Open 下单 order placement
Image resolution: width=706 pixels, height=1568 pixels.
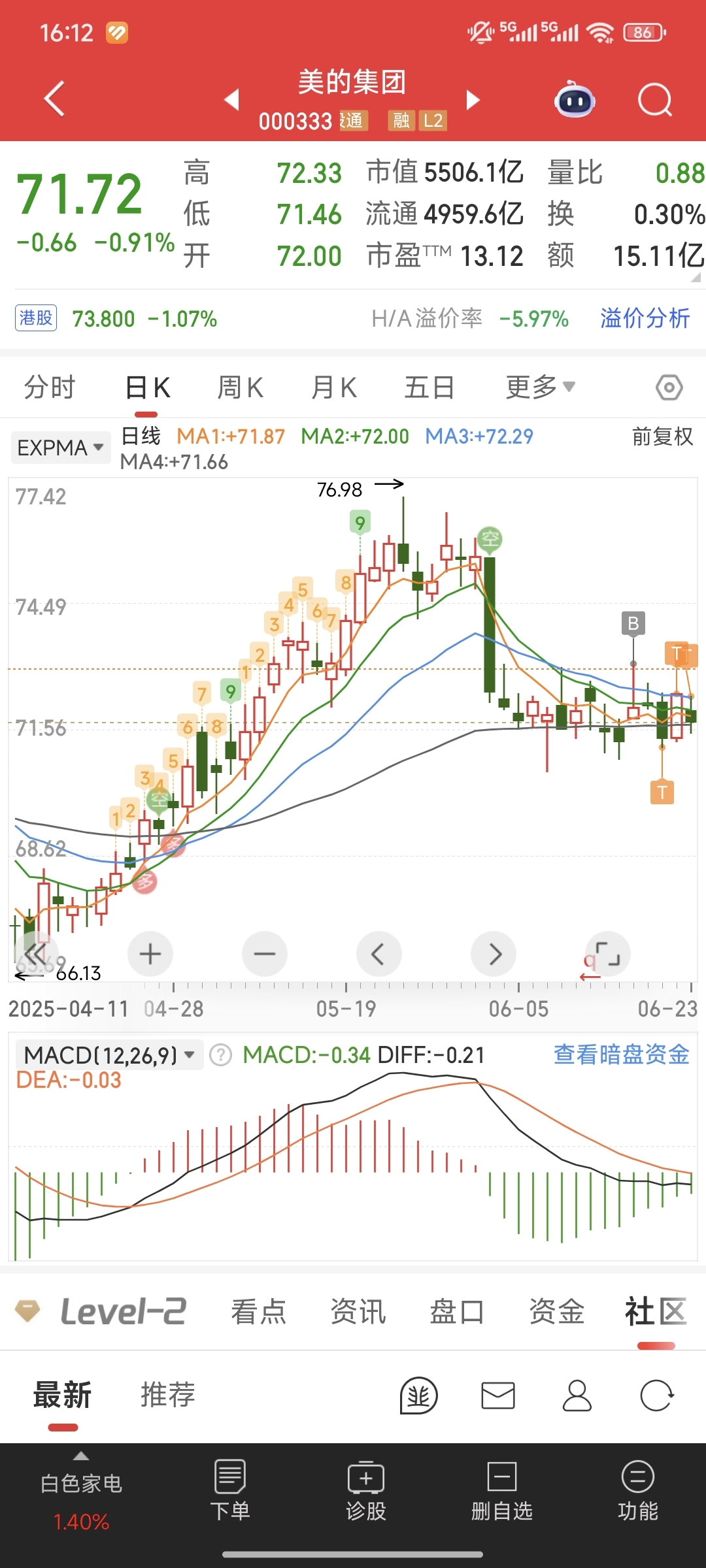[x=230, y=1490]
